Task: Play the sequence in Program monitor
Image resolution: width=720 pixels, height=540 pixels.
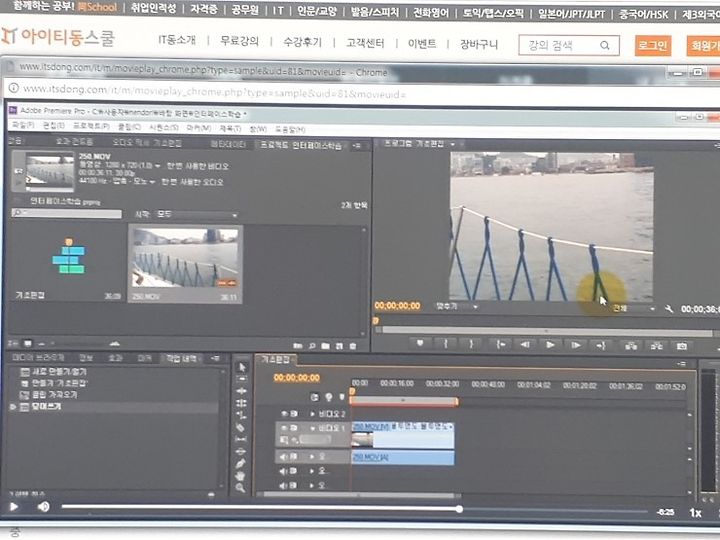Action: point(550,345)
